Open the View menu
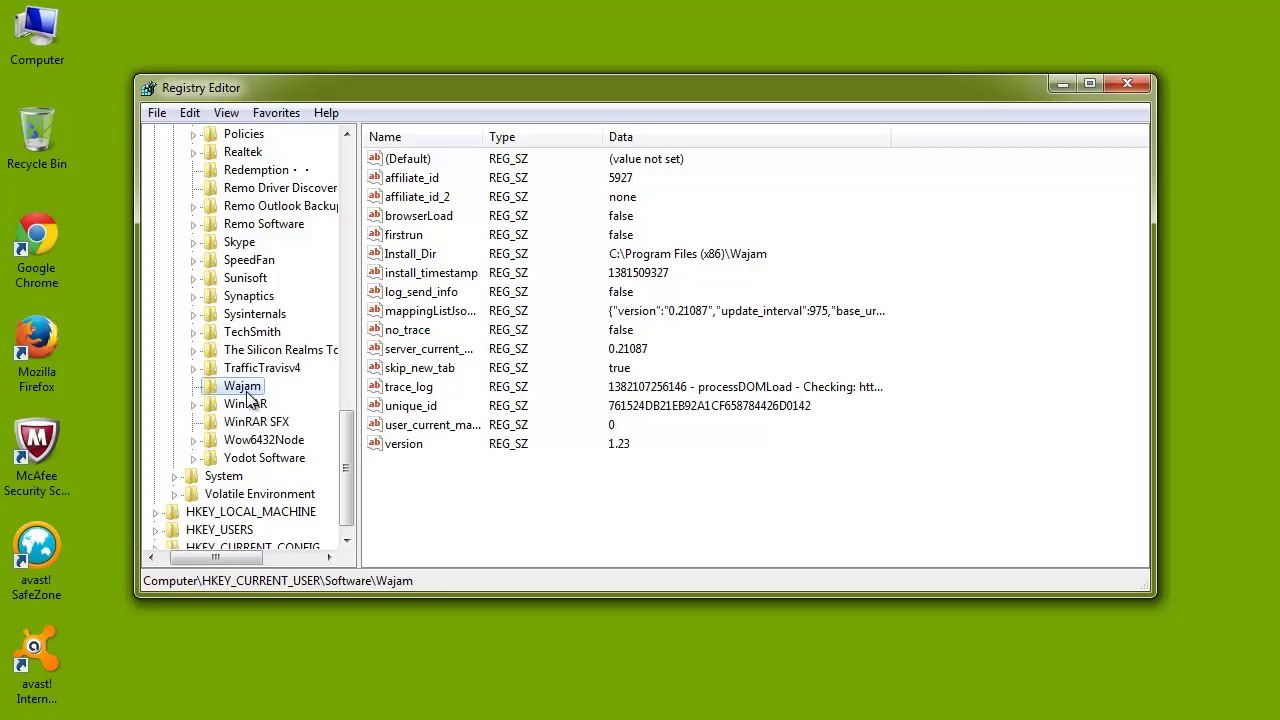1280x720 pixels. [226, 113]
